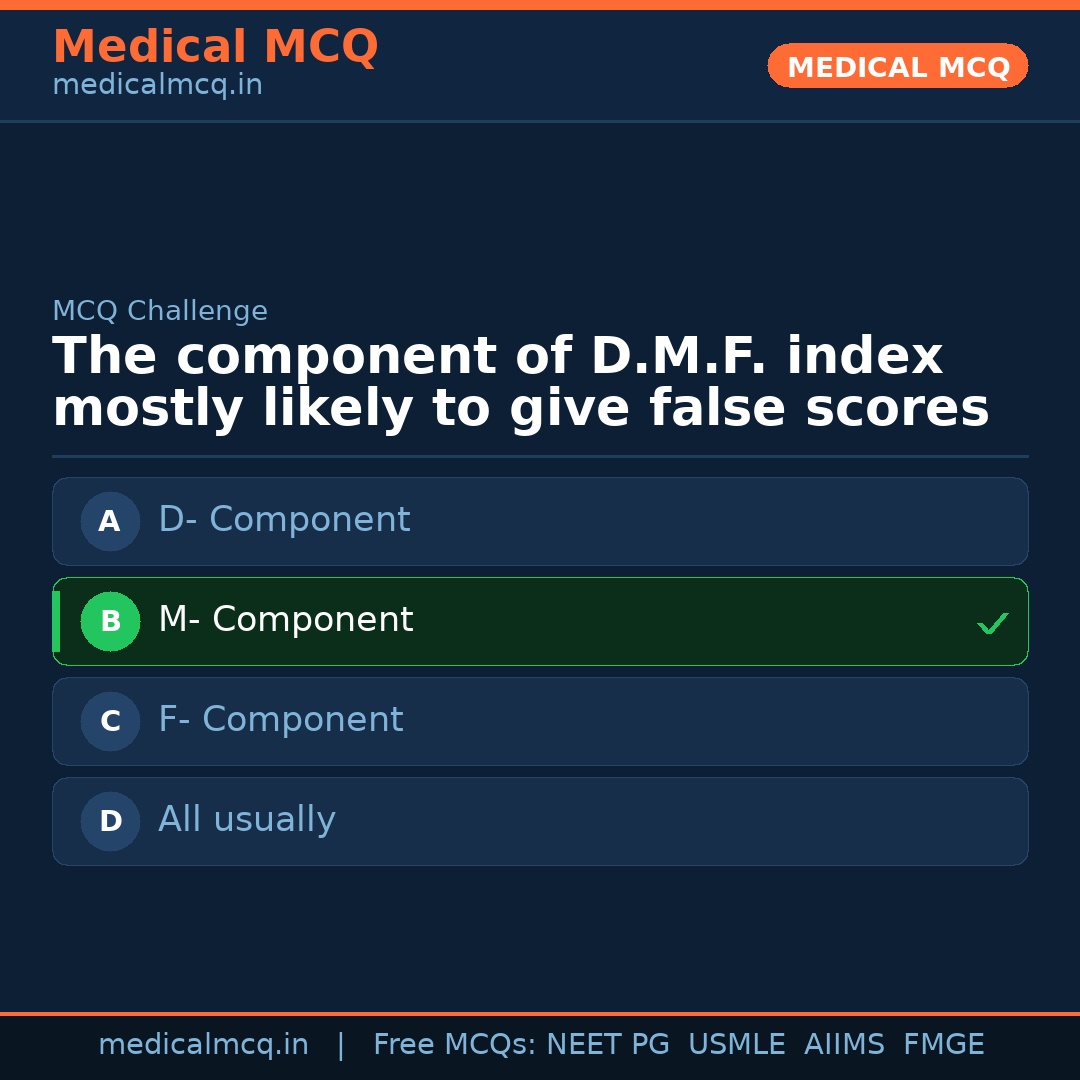
Task: Click the green B option circle icon
Action: [x=110, y=621]
